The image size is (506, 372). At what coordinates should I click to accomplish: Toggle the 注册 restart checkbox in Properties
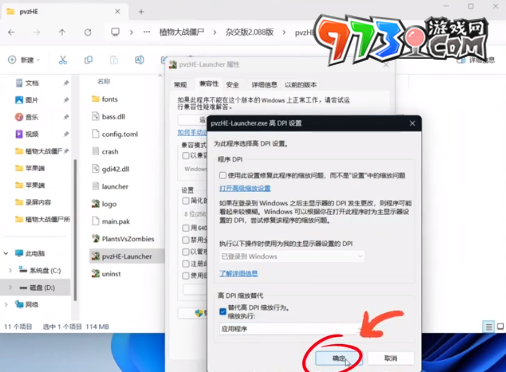tap(186, 264)
